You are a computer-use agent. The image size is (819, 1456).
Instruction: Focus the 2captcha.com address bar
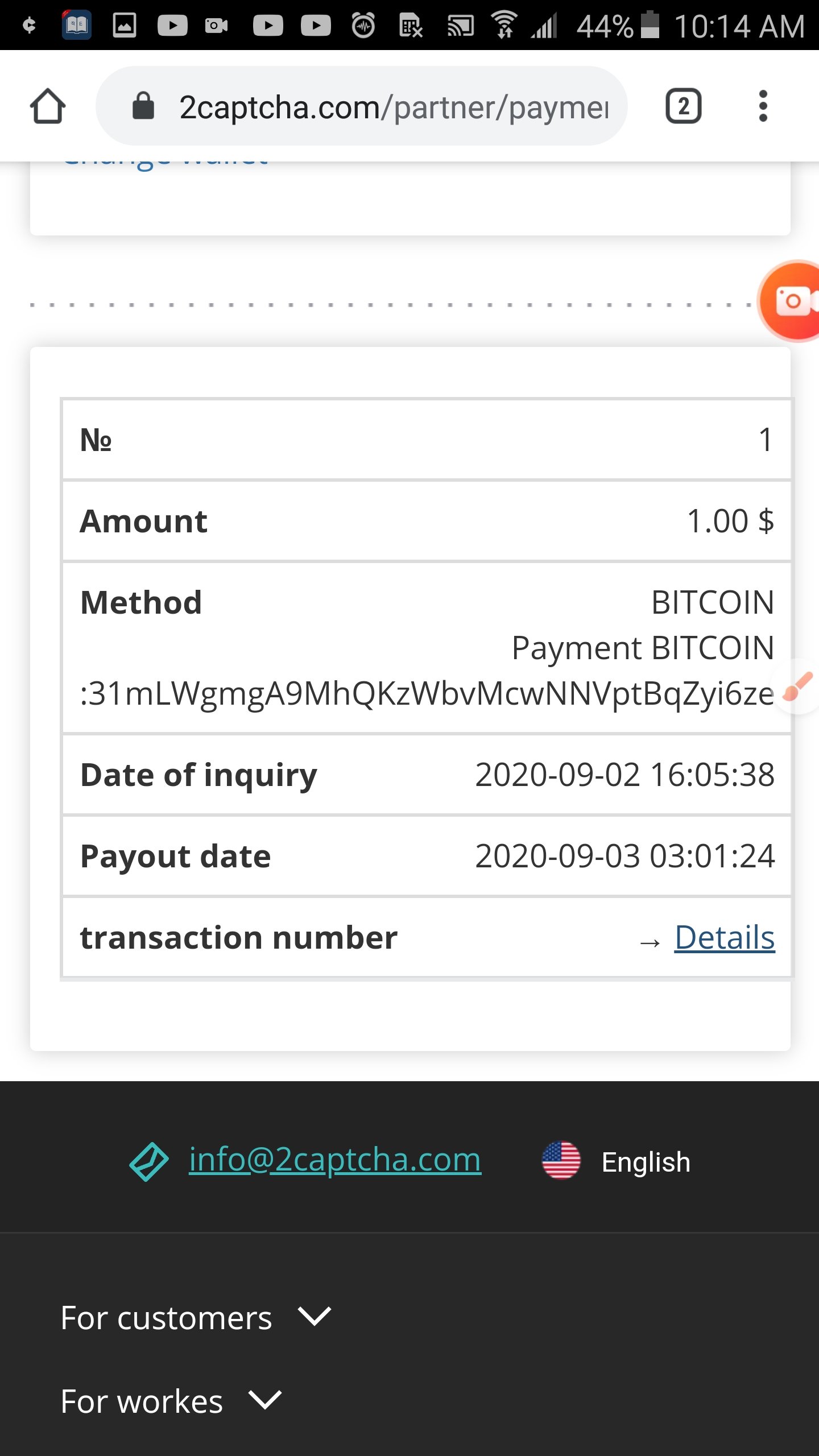(x=392, y=106)
